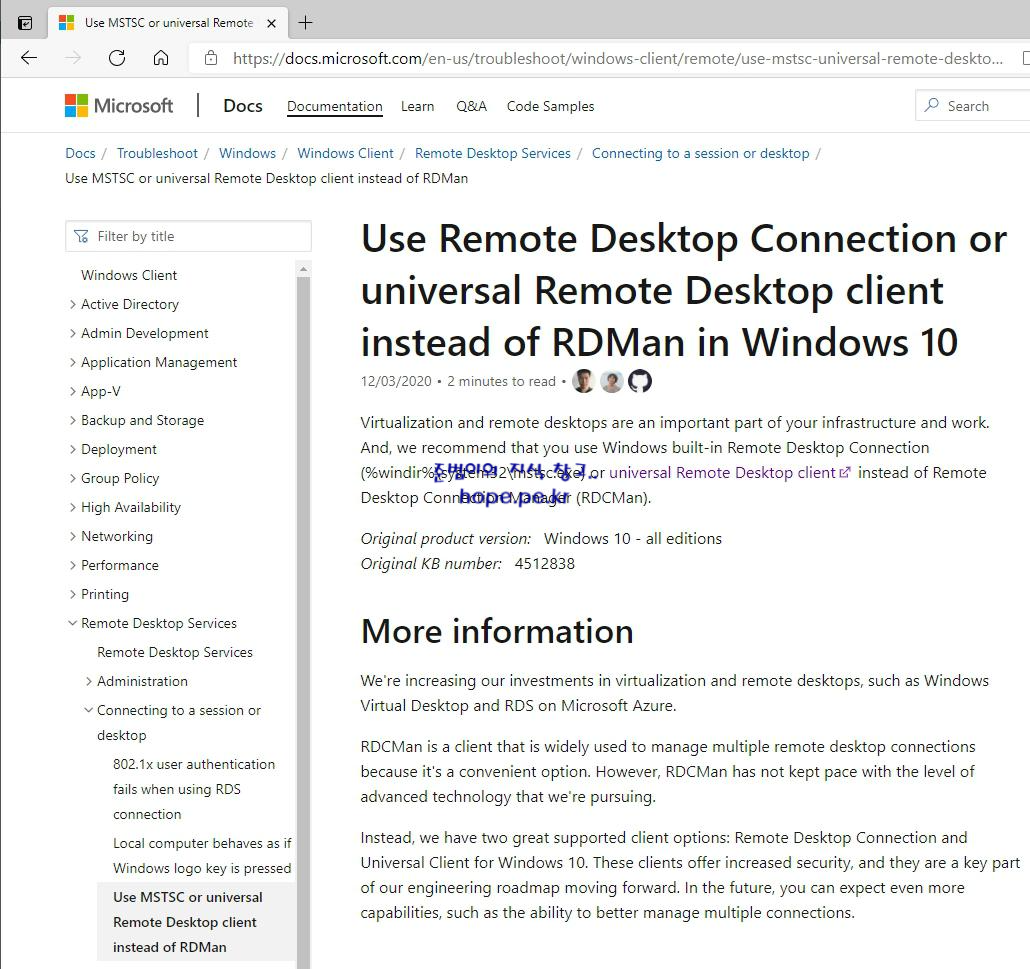
Task: Open the Learn nav item
Action: coord(417,106)
